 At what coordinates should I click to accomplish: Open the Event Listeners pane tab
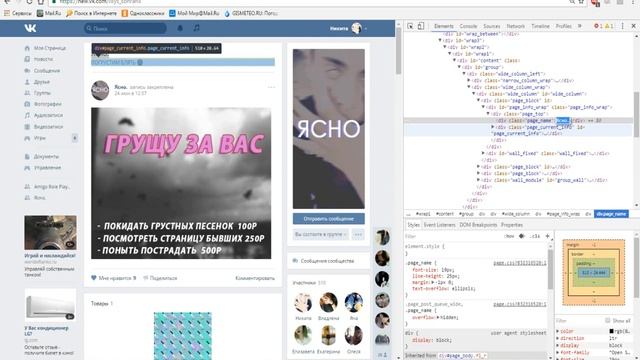point(439,225)
